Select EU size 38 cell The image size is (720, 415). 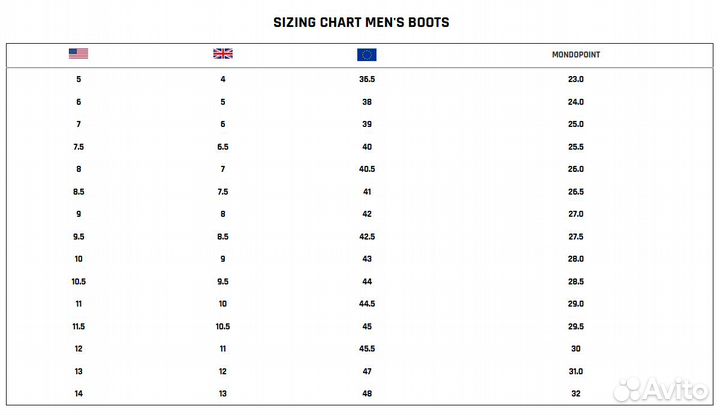pyautogui.click(x=367, y=102)
